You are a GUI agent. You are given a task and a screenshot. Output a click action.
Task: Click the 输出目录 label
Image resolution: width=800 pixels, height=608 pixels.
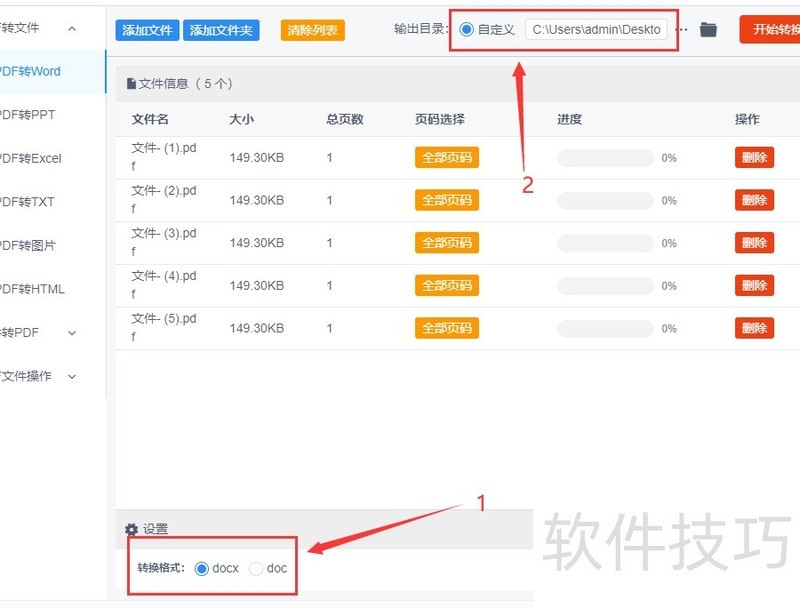(x=421, y=29)
